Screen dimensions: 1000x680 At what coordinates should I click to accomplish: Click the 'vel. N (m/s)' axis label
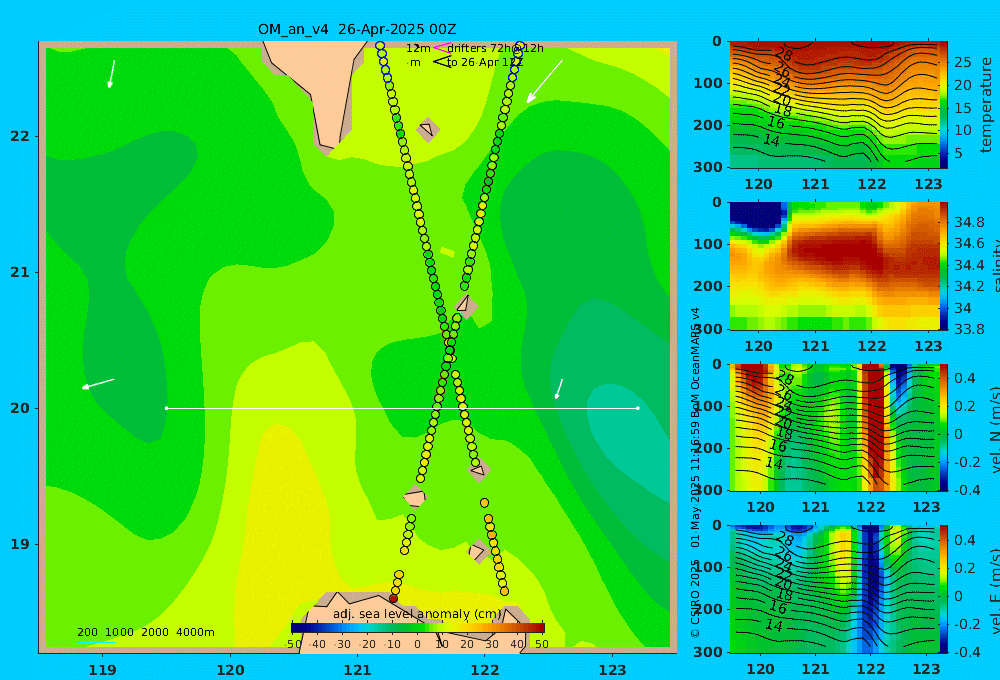[995, 430]
